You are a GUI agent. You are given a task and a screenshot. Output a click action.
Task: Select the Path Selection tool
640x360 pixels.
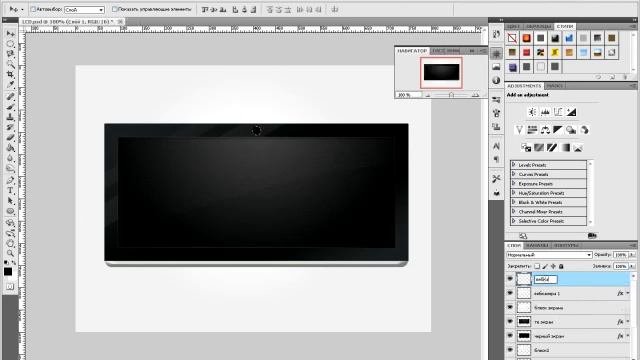[x=11, y=201]
